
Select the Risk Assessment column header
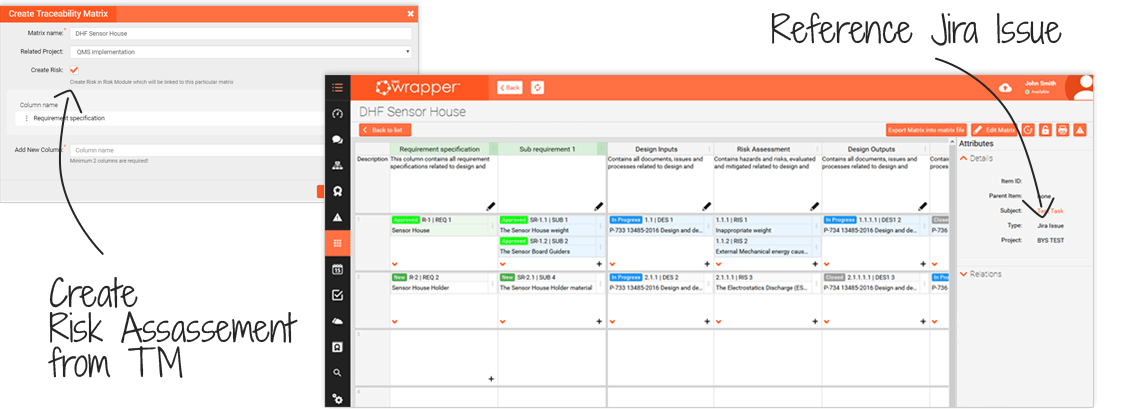tap(768, 149)
